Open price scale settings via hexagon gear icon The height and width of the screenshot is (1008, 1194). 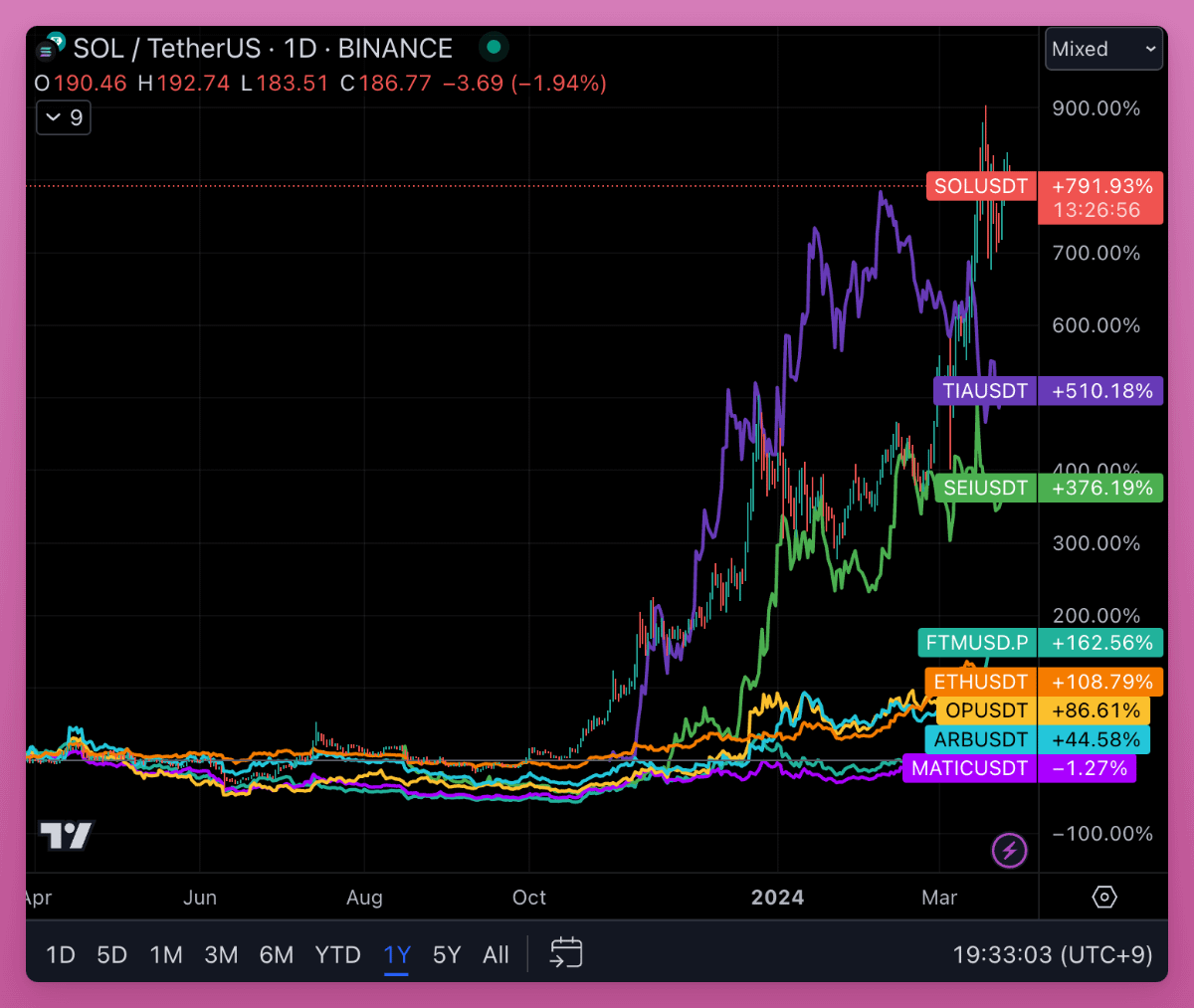(1104, 897)
